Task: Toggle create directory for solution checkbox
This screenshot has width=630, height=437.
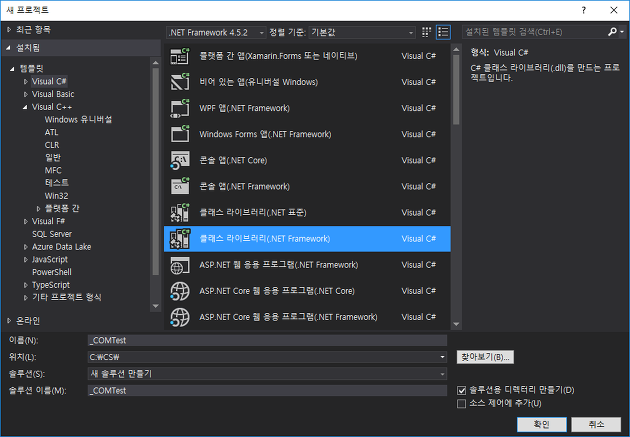Action: click(x=461, y=390)
